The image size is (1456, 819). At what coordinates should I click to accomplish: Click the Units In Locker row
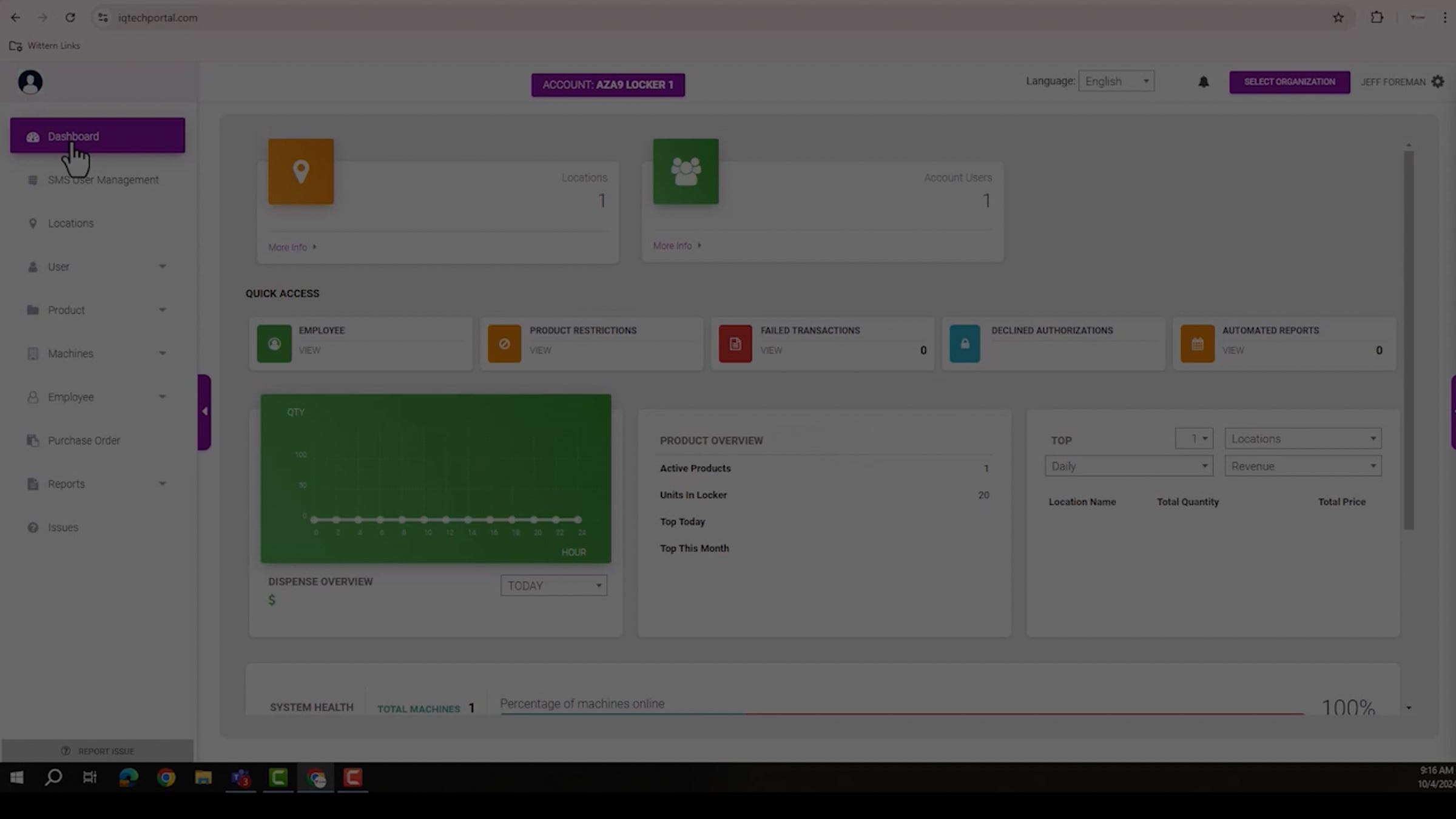(x=824, y=495)
